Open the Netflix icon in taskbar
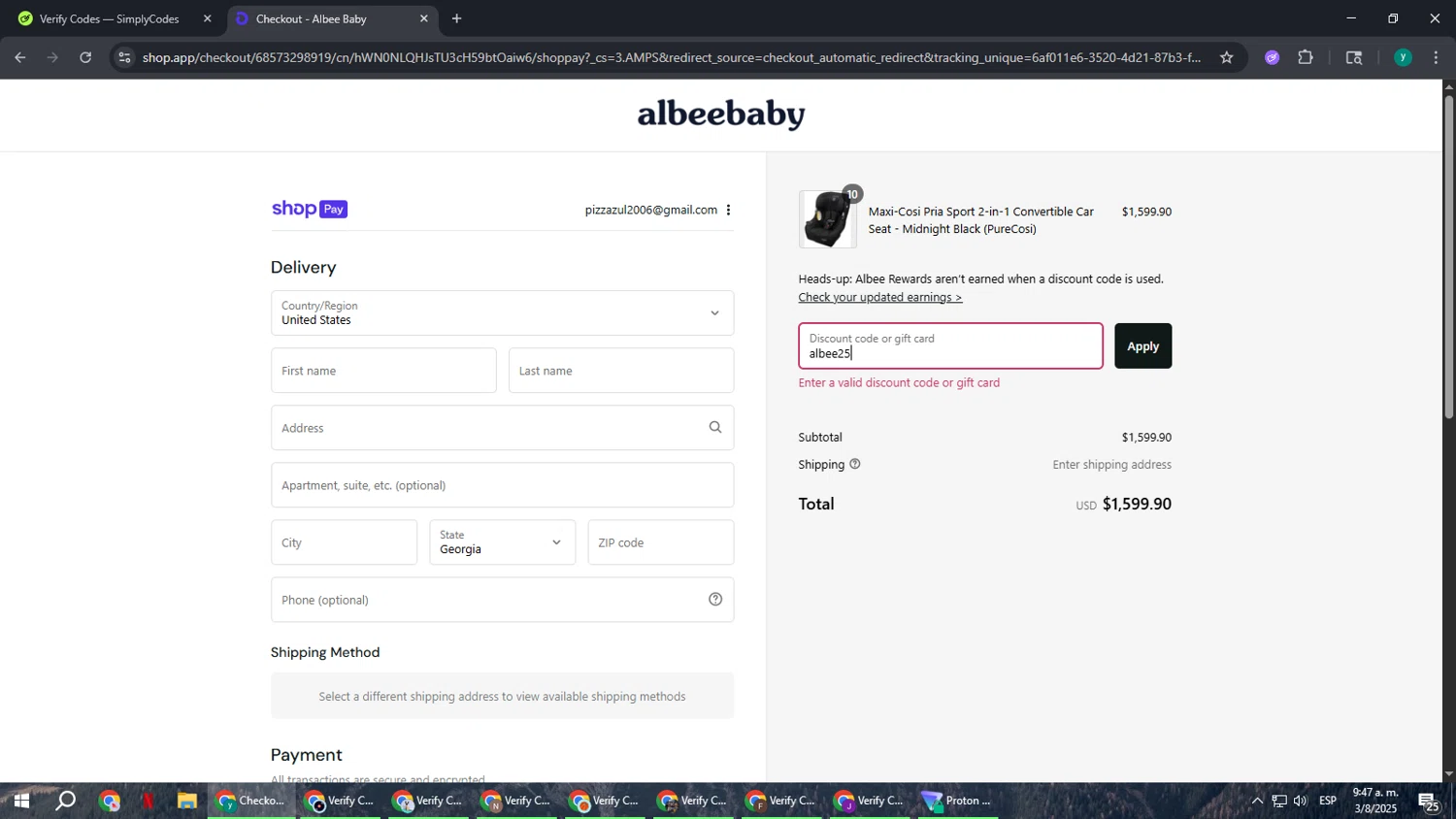1456x819 pixels. (149, 801)
